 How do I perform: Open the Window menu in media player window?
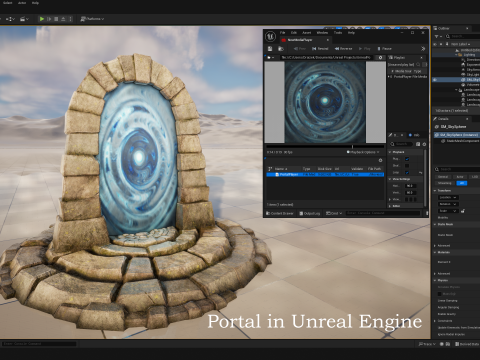322,33
